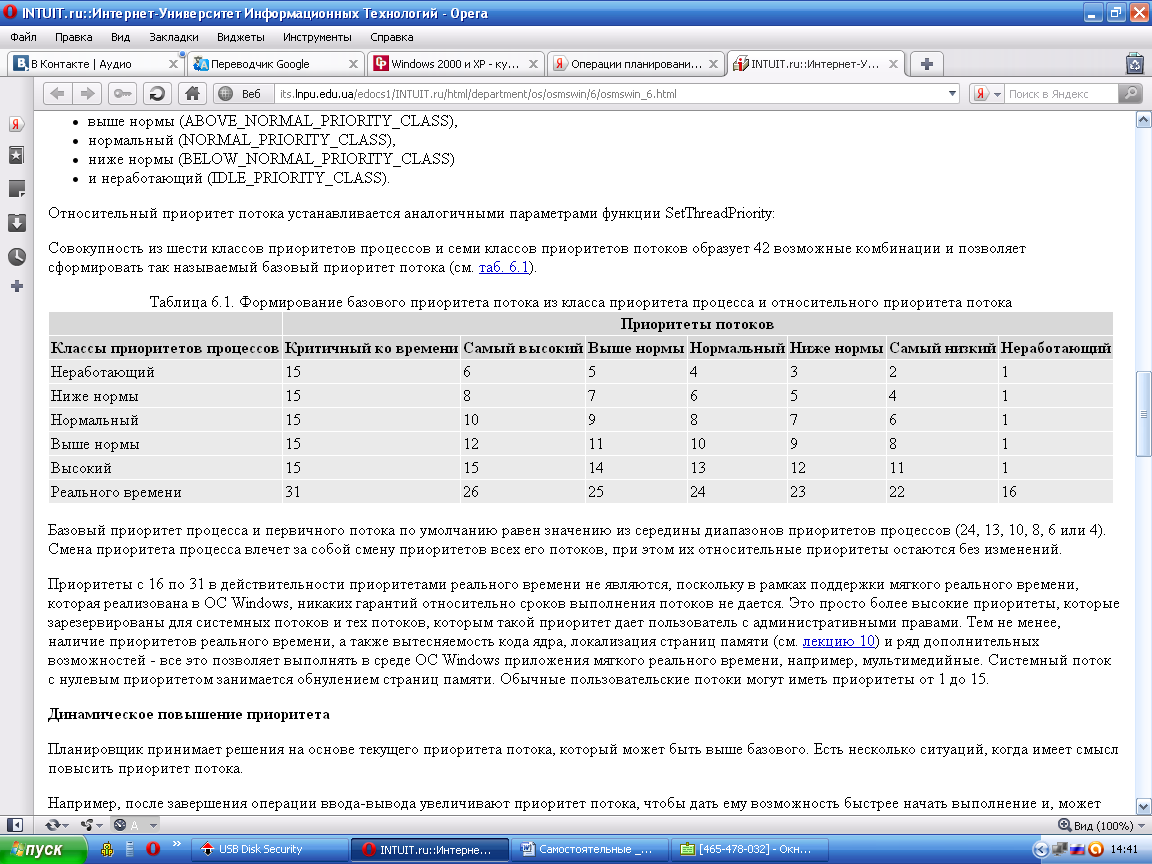The image size is (1152, 864).
Task: Switch to the USB Disk Security taskbar window
Action: click(x=268, y=849)
